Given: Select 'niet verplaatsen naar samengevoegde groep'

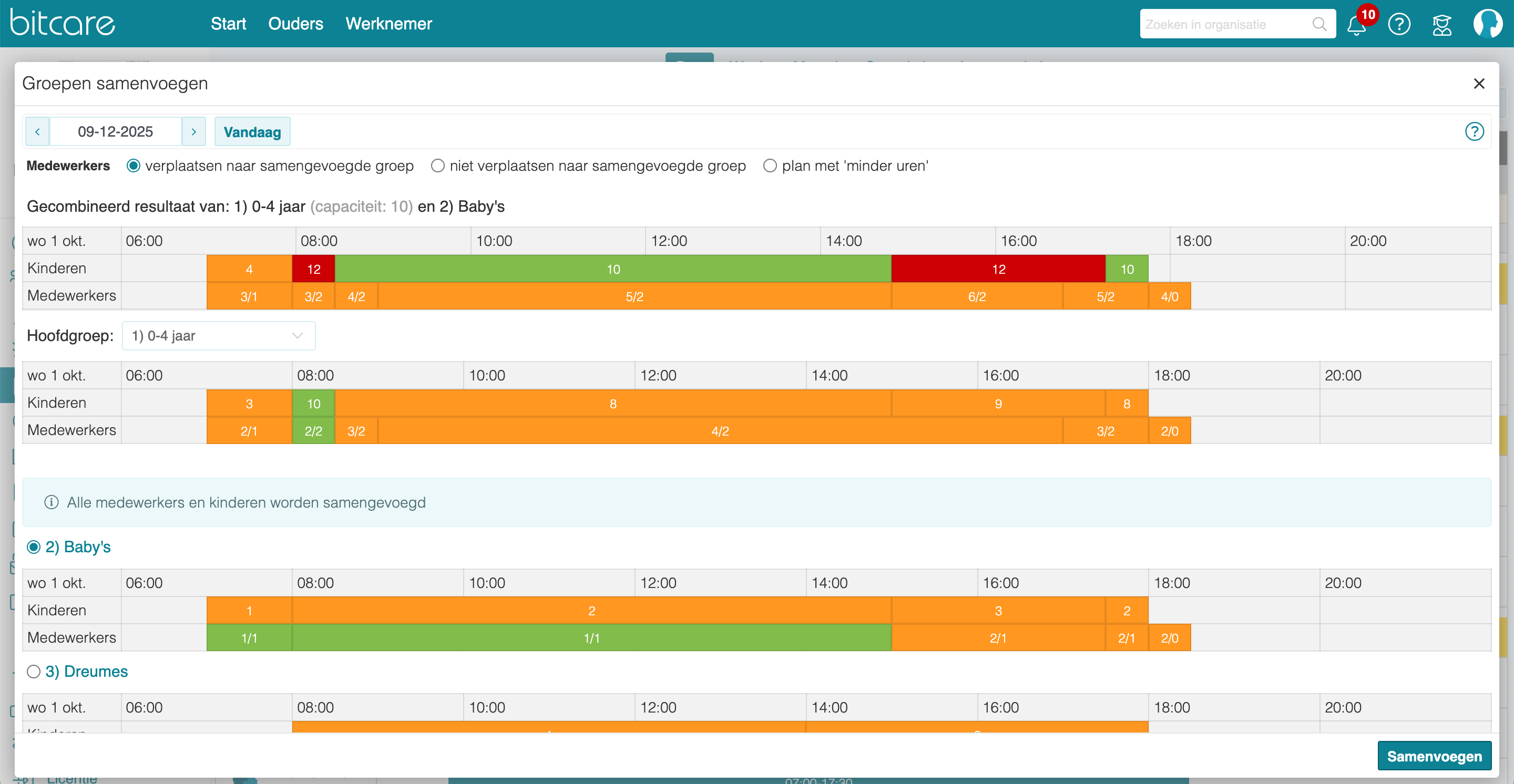Looking at the screenshot, I should tap(438, 166).
